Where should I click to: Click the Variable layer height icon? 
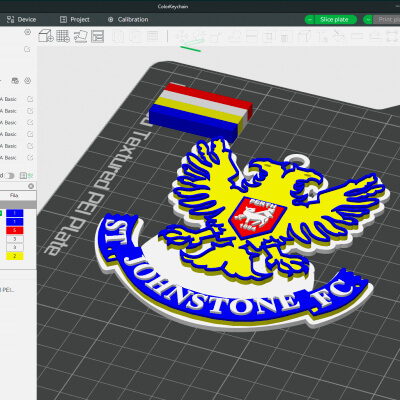153,36
